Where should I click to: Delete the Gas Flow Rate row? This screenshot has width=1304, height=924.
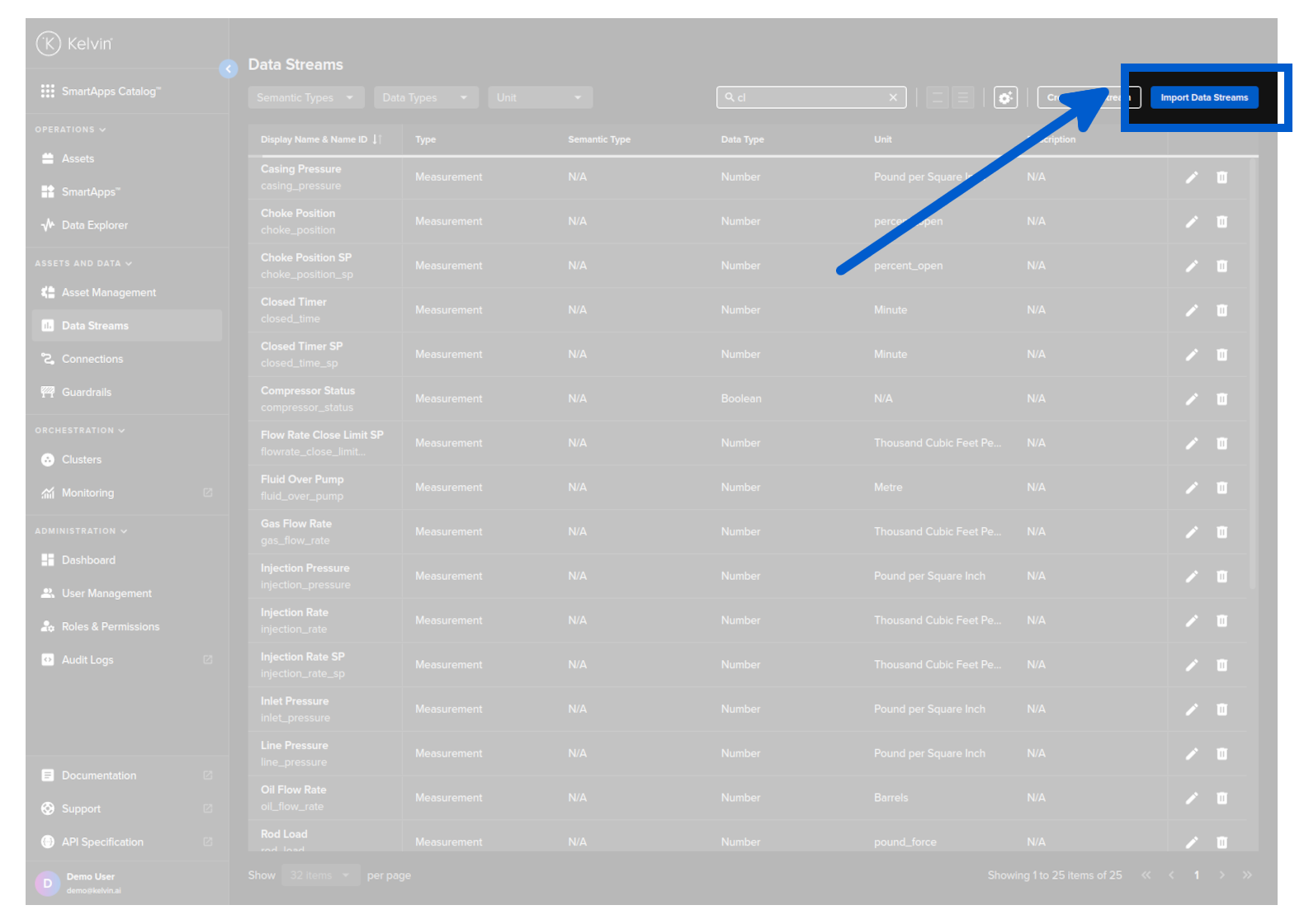1221,532
